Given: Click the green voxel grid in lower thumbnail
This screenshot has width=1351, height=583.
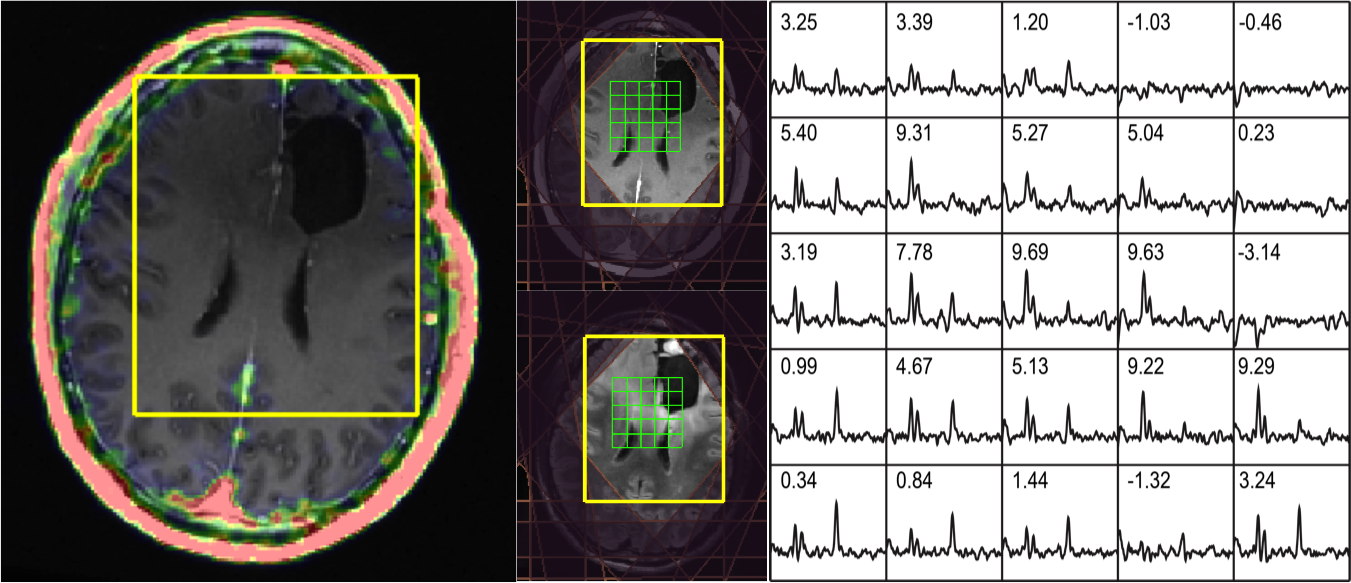Looking at the screenshot, I should (x=646, y=412).
